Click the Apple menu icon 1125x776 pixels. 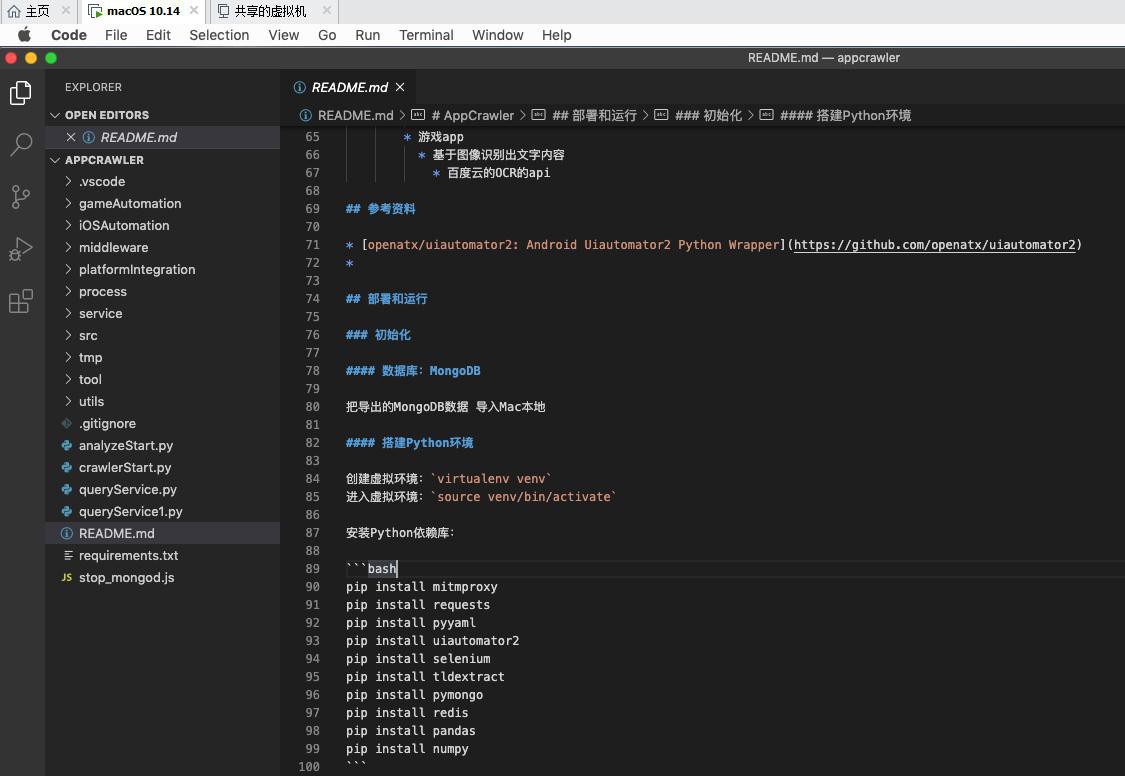coord(24,34)
